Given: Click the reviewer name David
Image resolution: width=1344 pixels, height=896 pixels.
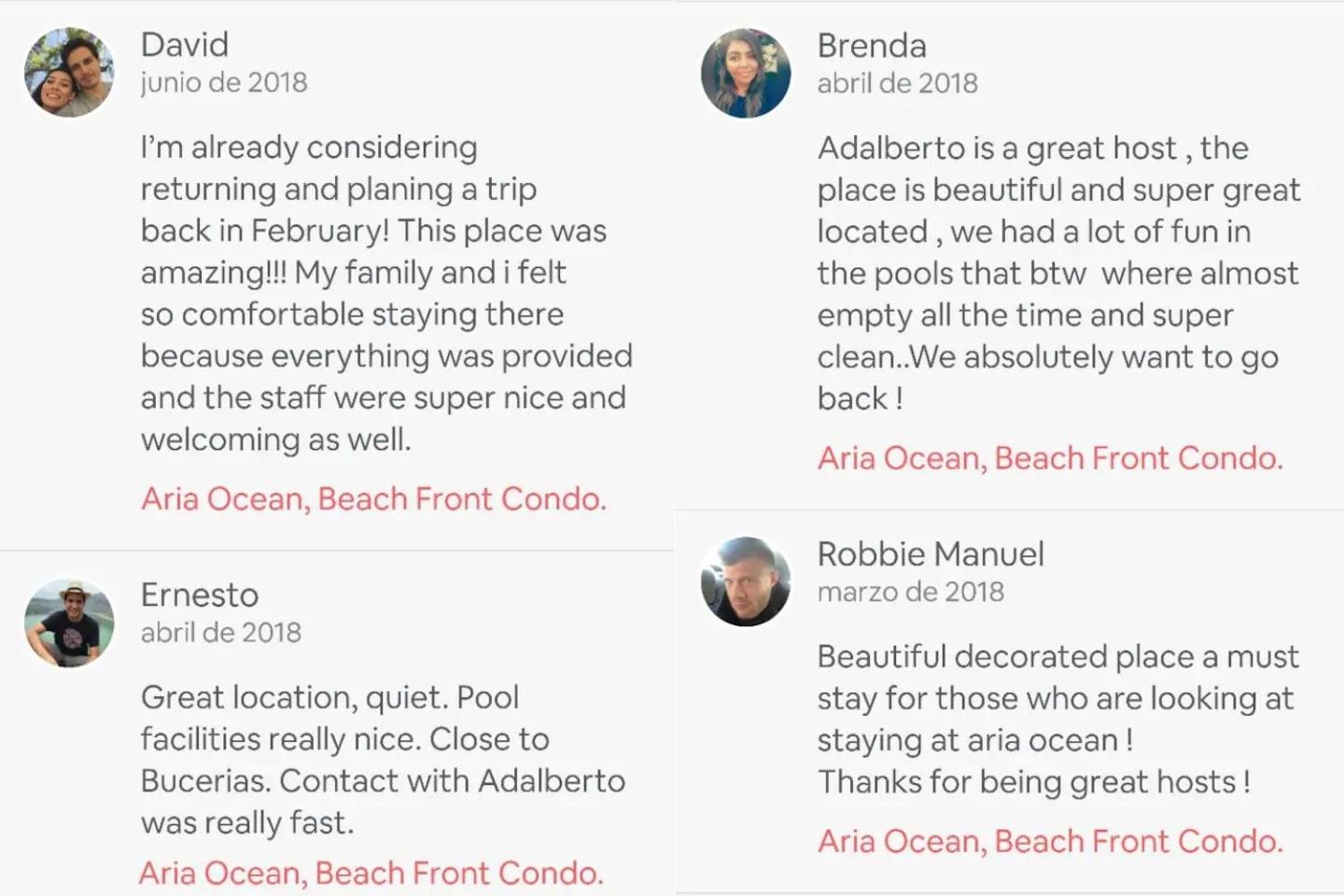Looking at the screenshot, I should pyautogui.click(x=185, y=44).
